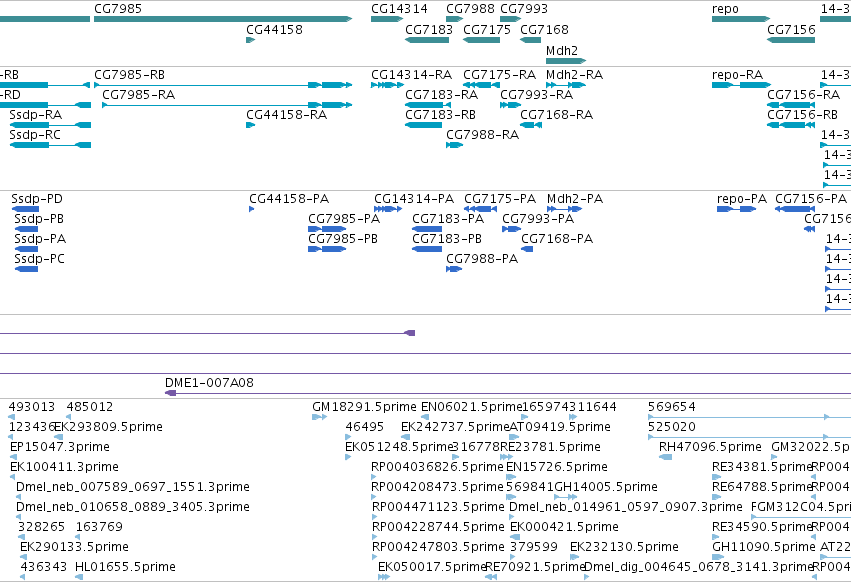This screenshot has height=582, width=851.
Task: Select the CG7175-RA transcript
Action: click(x=481, y=85)
